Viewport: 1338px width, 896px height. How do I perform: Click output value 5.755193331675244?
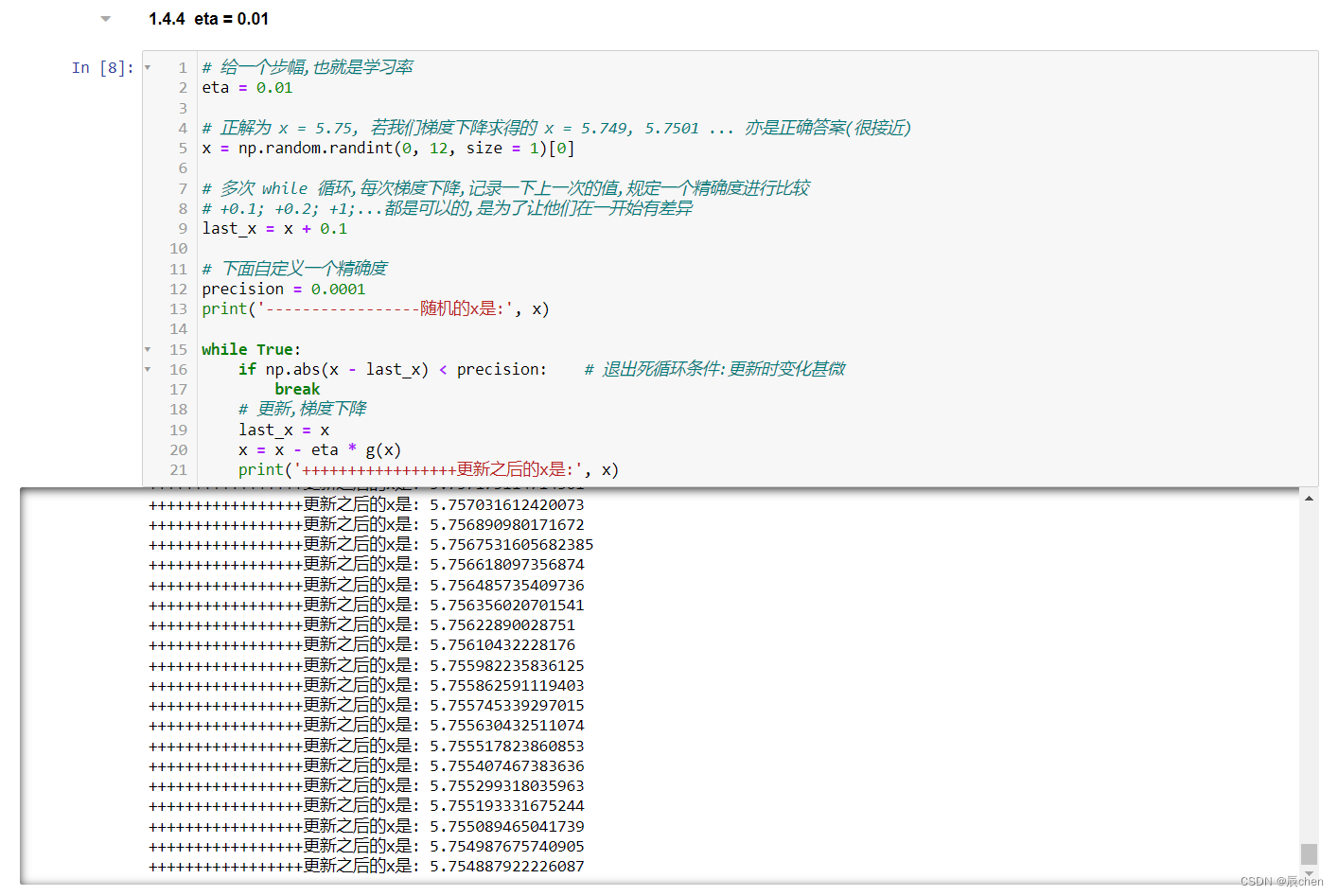click(507, 806)
